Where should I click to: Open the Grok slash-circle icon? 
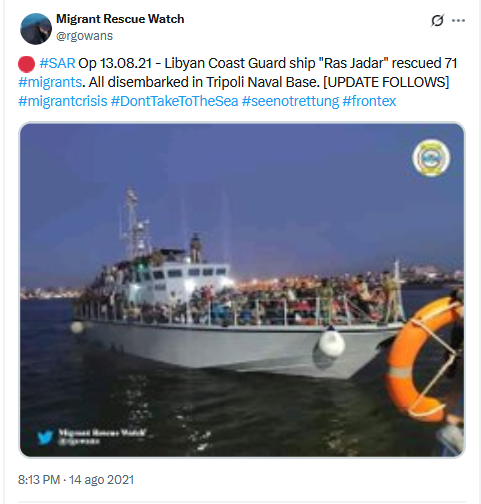437,20
